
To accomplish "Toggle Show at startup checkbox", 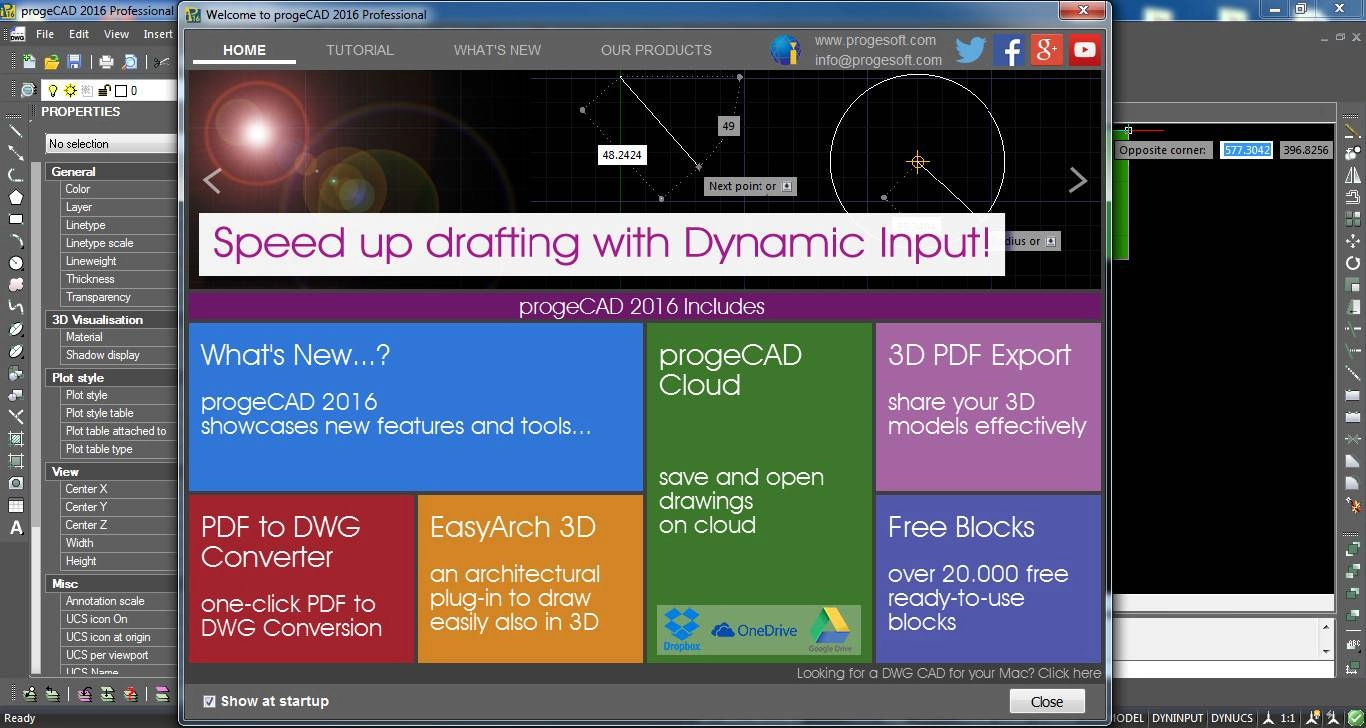I will coord(209,701).
